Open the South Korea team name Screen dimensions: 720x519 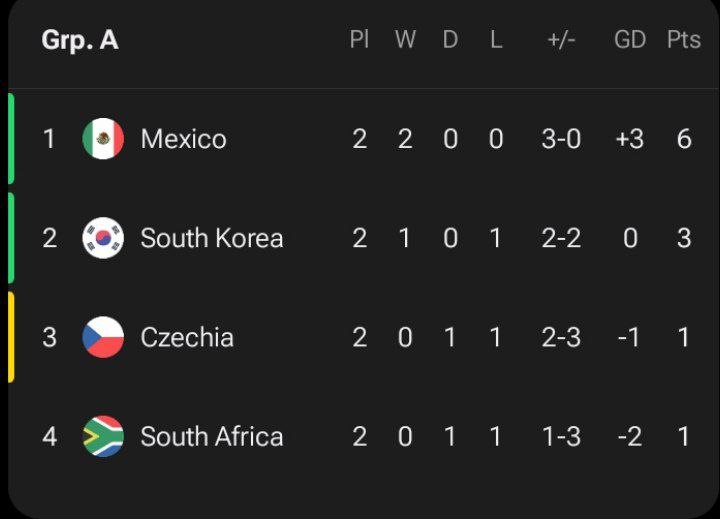point(212,238)
